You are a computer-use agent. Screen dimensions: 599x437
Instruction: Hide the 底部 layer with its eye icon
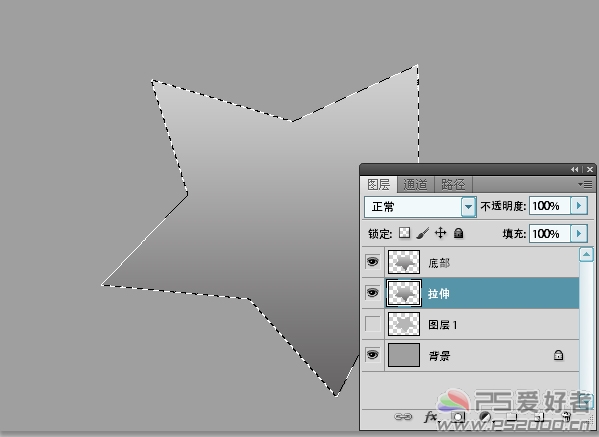[372, 262]
